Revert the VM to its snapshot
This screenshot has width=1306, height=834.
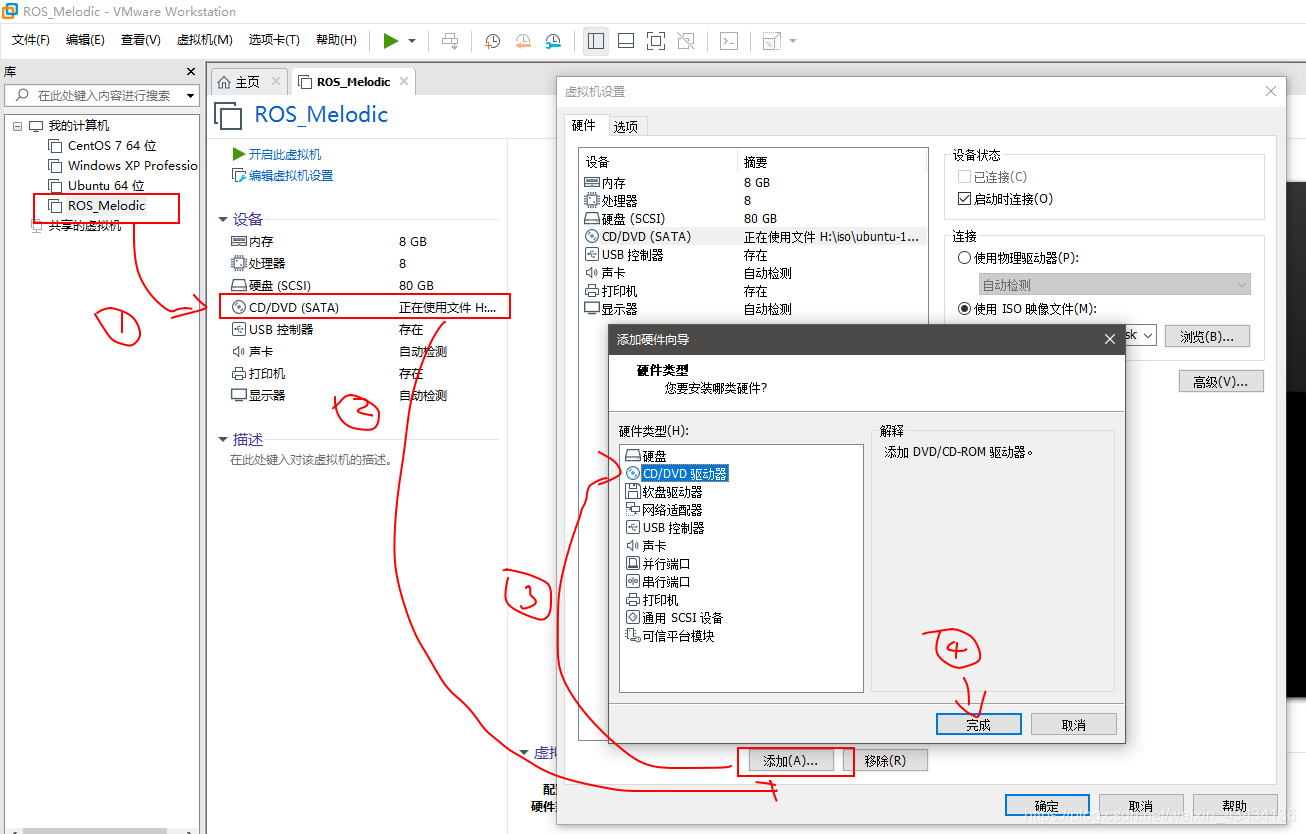pos(522,41)
